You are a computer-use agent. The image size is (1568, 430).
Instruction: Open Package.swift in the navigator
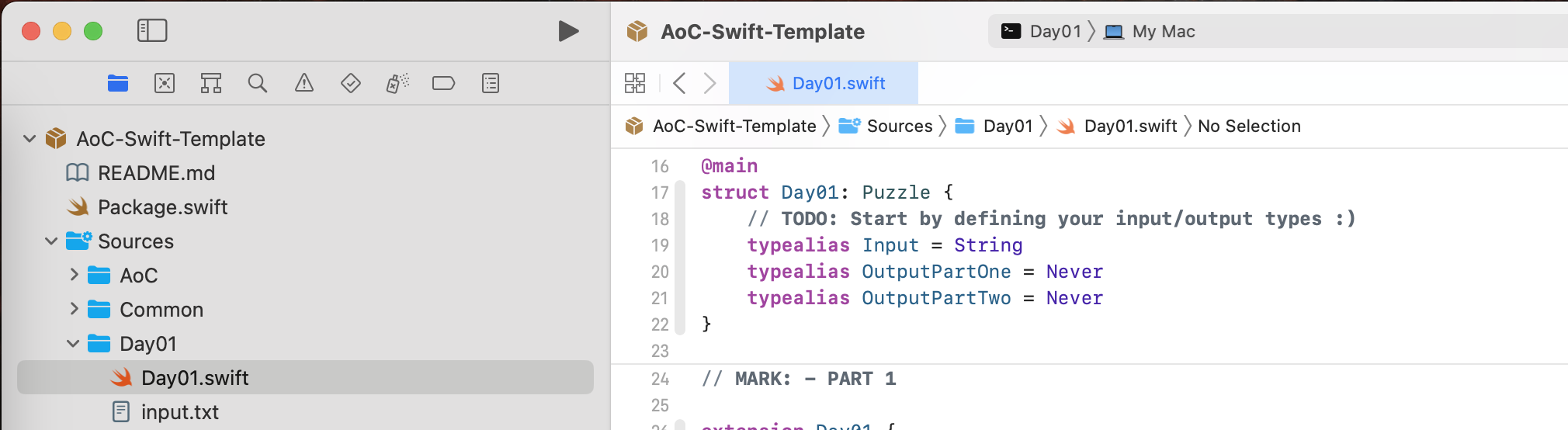point(162,207)
